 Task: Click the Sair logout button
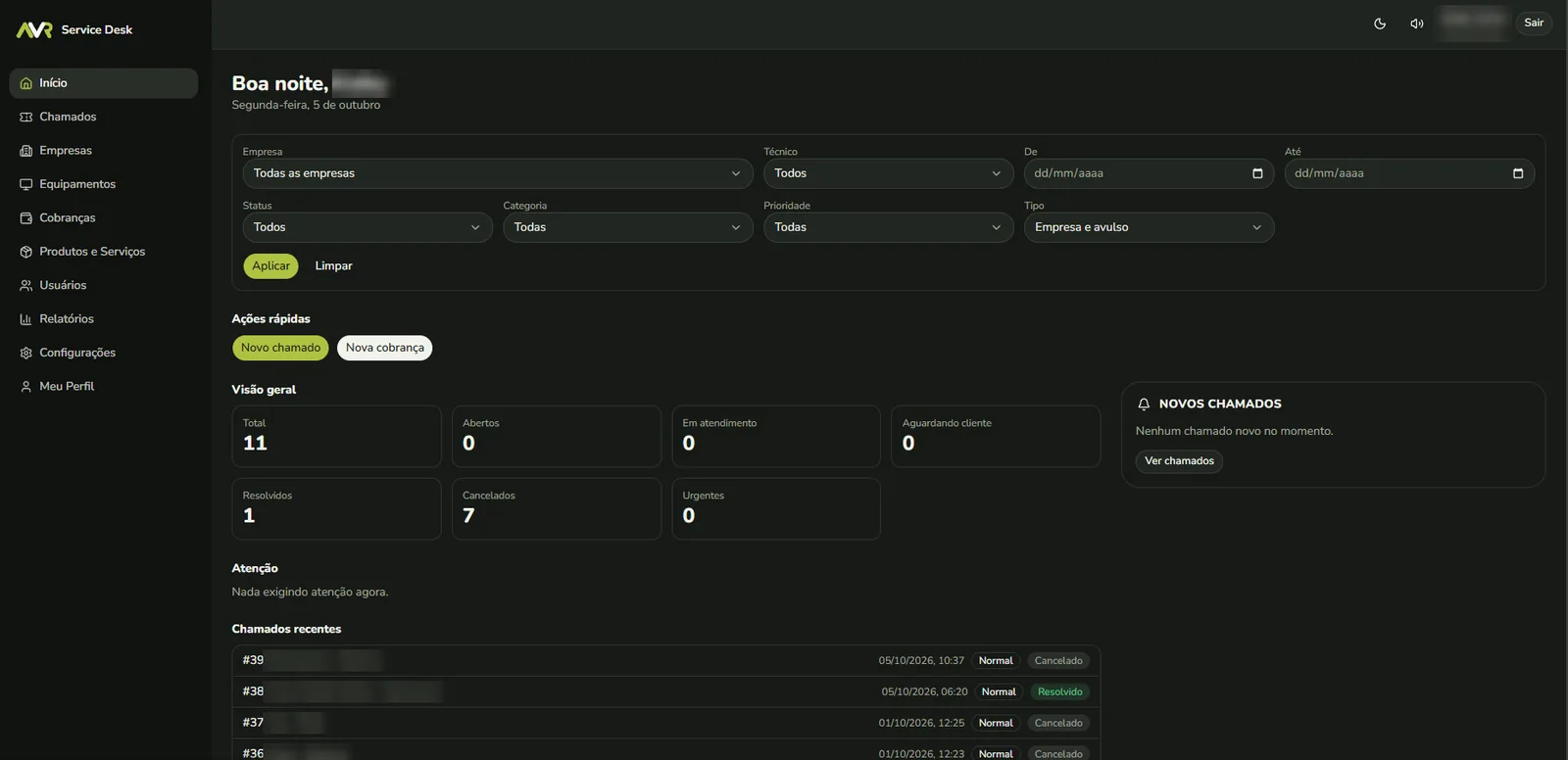coord(1534,23)
